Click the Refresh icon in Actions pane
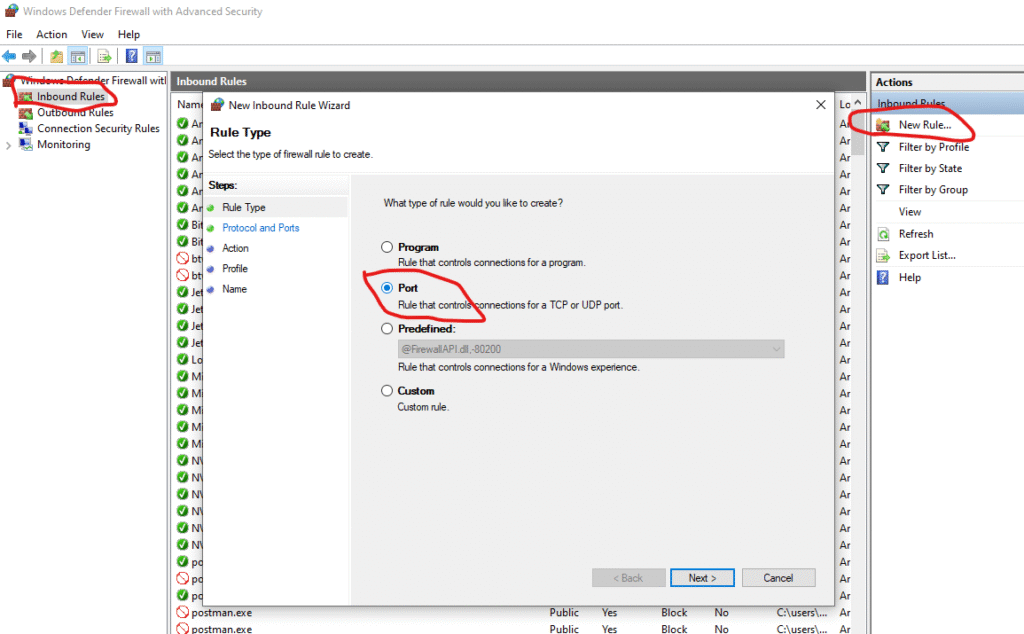This screenshot has height=634, width=1024. 883,234
